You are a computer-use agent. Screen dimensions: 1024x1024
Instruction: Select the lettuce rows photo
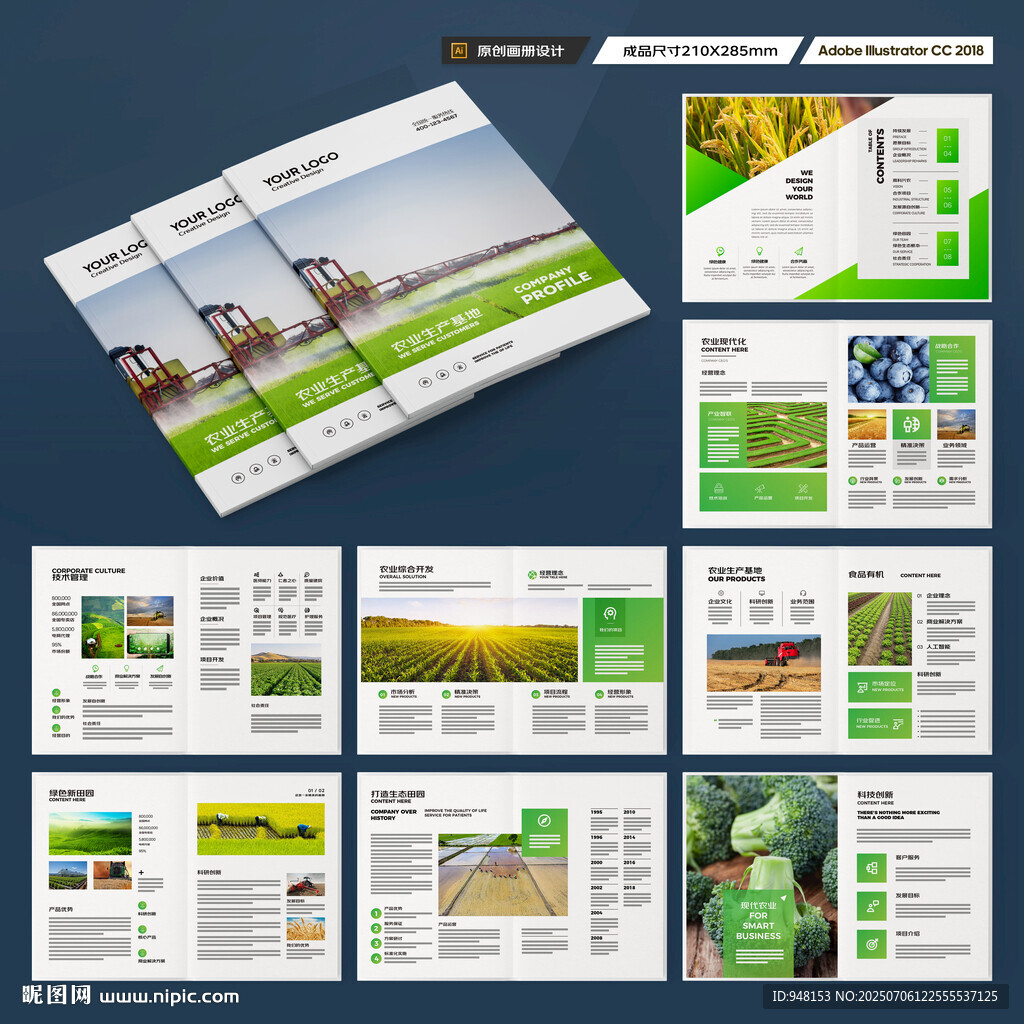(880, 629)
